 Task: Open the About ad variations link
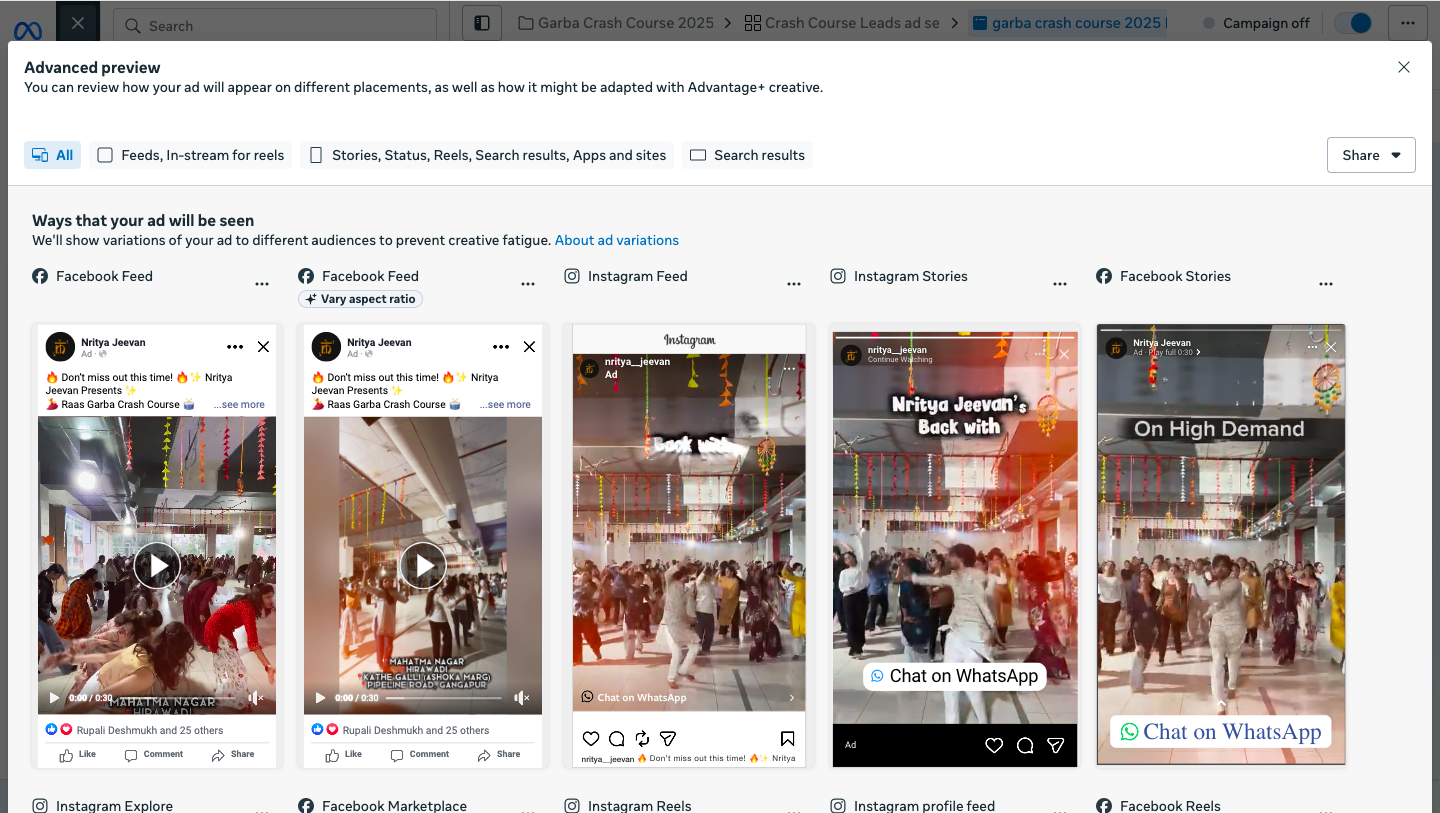coord(617,240)
